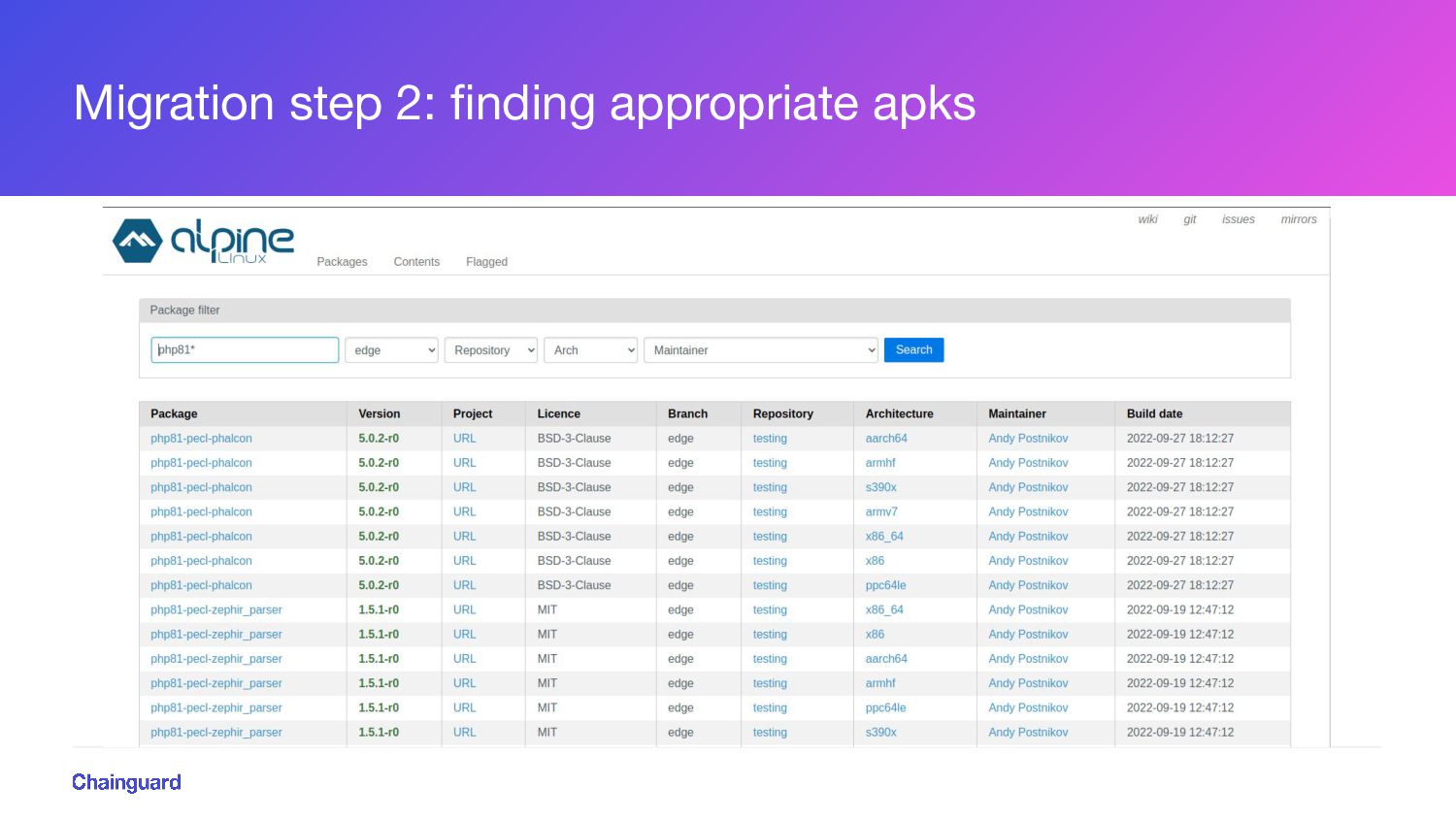Filter by x86_64 in phalcon row

pyautogui.click(x=884, y=536)
